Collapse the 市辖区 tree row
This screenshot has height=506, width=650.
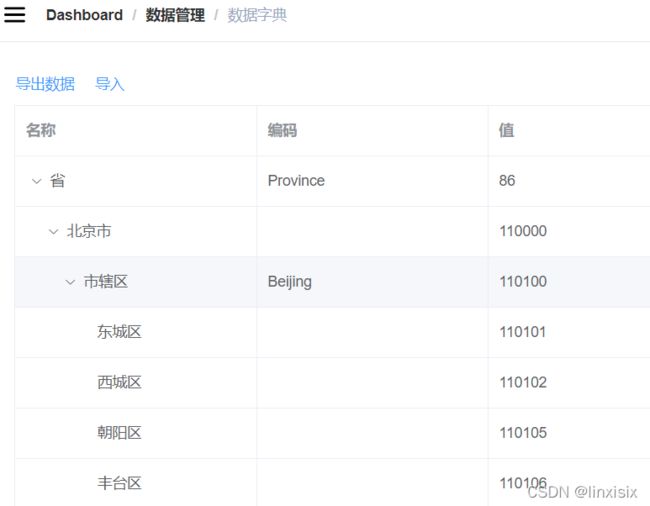pos(70,282)
